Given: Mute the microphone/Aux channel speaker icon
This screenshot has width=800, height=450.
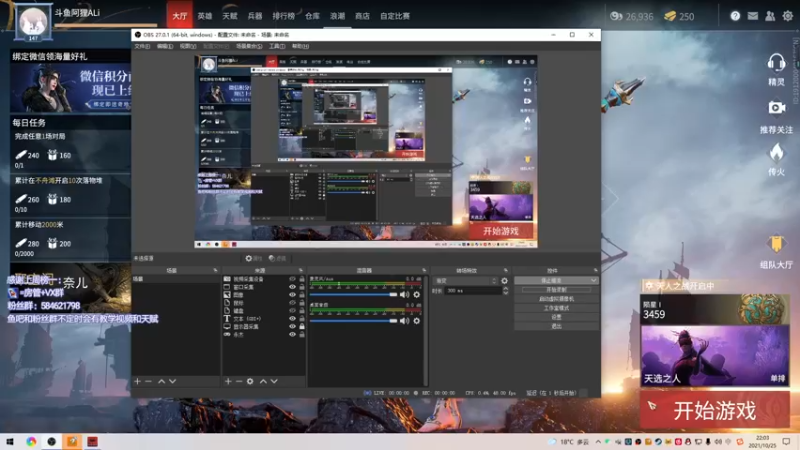Looking at the screenshot, I should click(405, 294).
